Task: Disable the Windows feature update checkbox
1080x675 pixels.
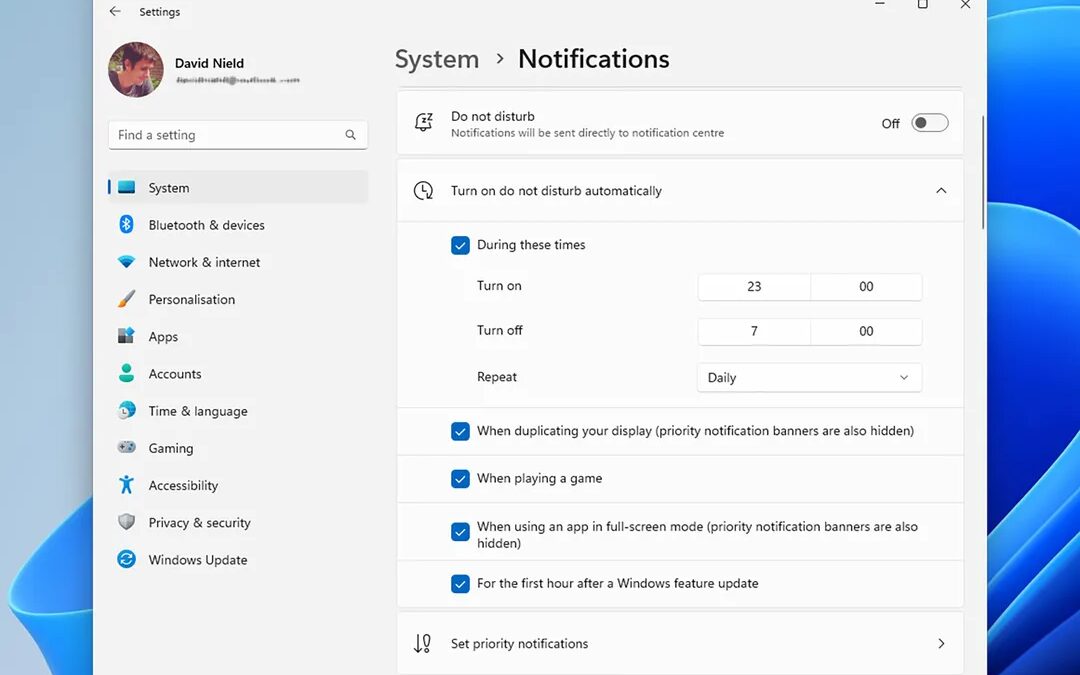Action: point(460,584)
